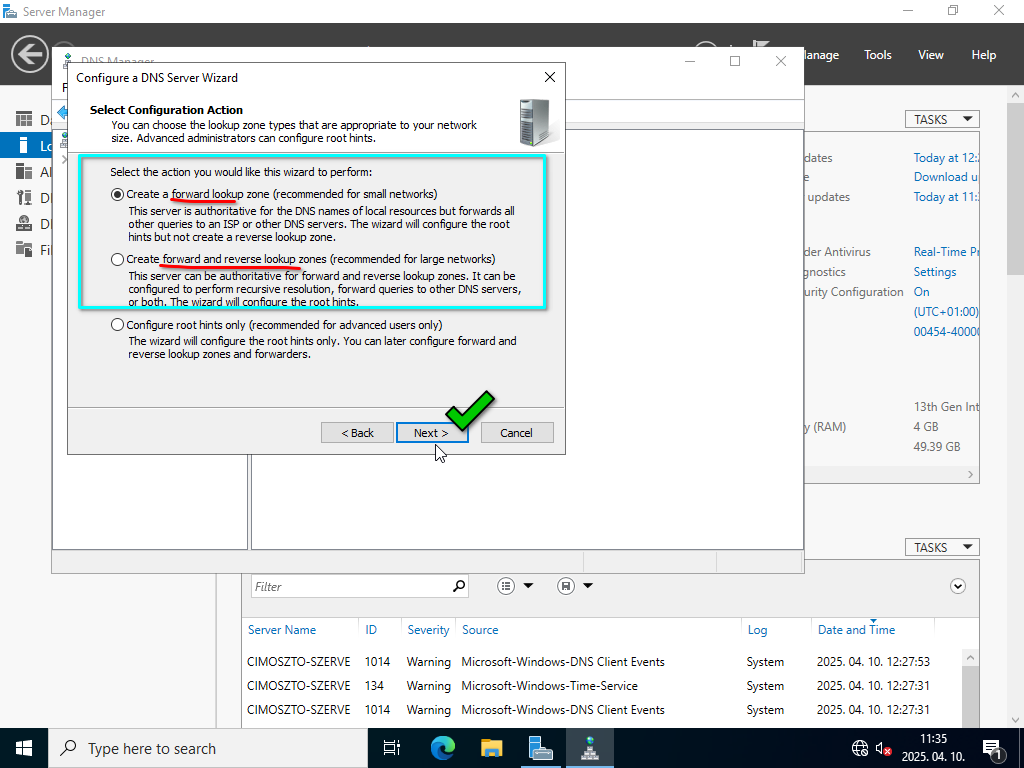Click the Server Manager taskbar icon
This screenshot has height=768, width=1024.
coord(540,748)
